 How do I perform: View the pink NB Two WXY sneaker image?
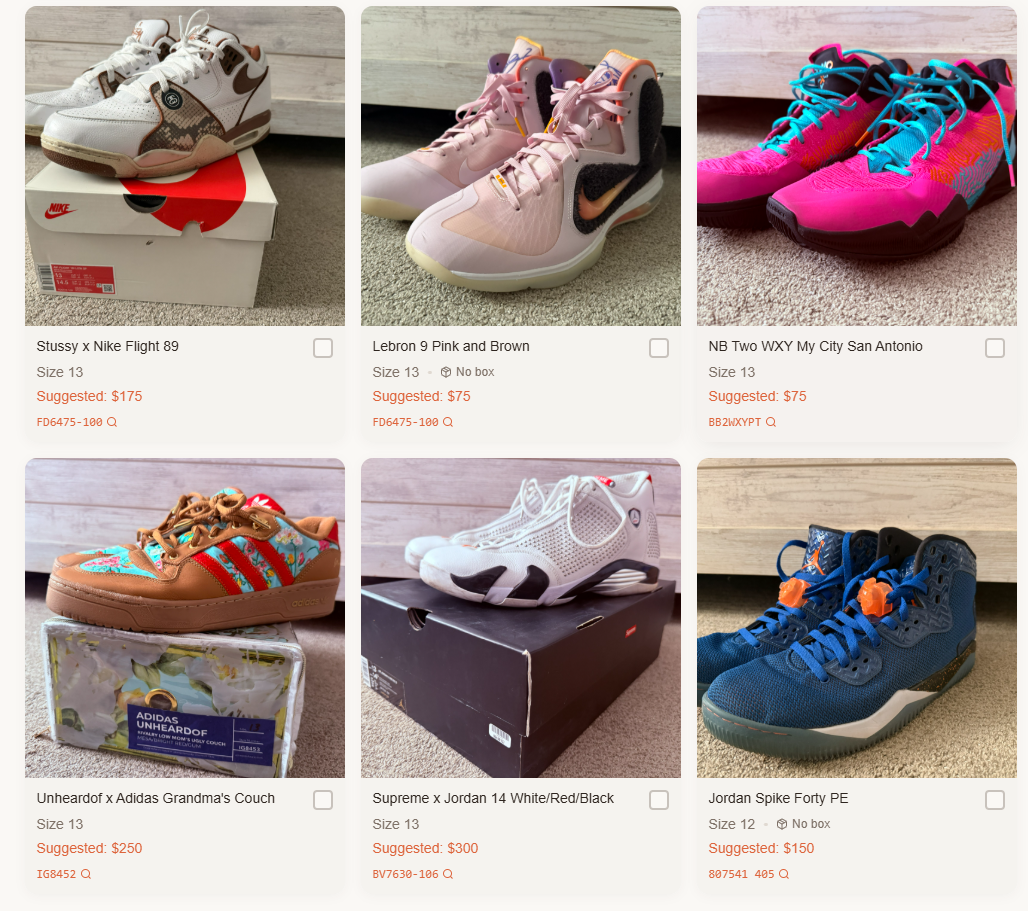[857, 166]
